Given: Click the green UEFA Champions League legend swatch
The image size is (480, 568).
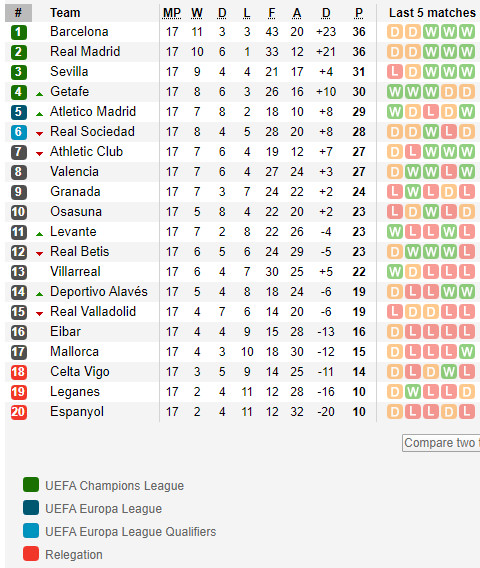Looking at the screenshot, I should (31, 485).
